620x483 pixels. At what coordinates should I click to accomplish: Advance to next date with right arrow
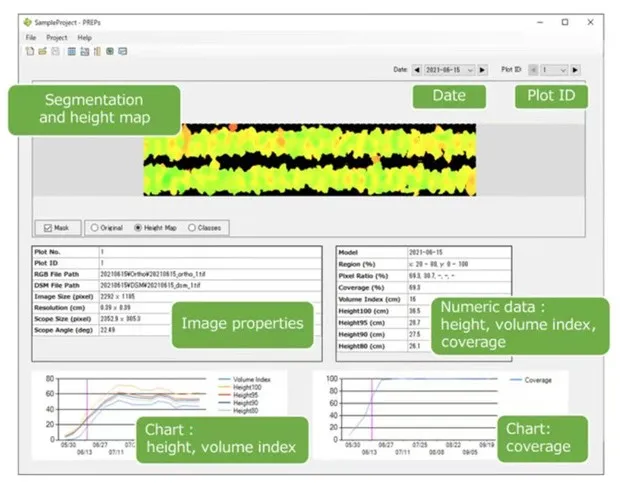(482, 70)
